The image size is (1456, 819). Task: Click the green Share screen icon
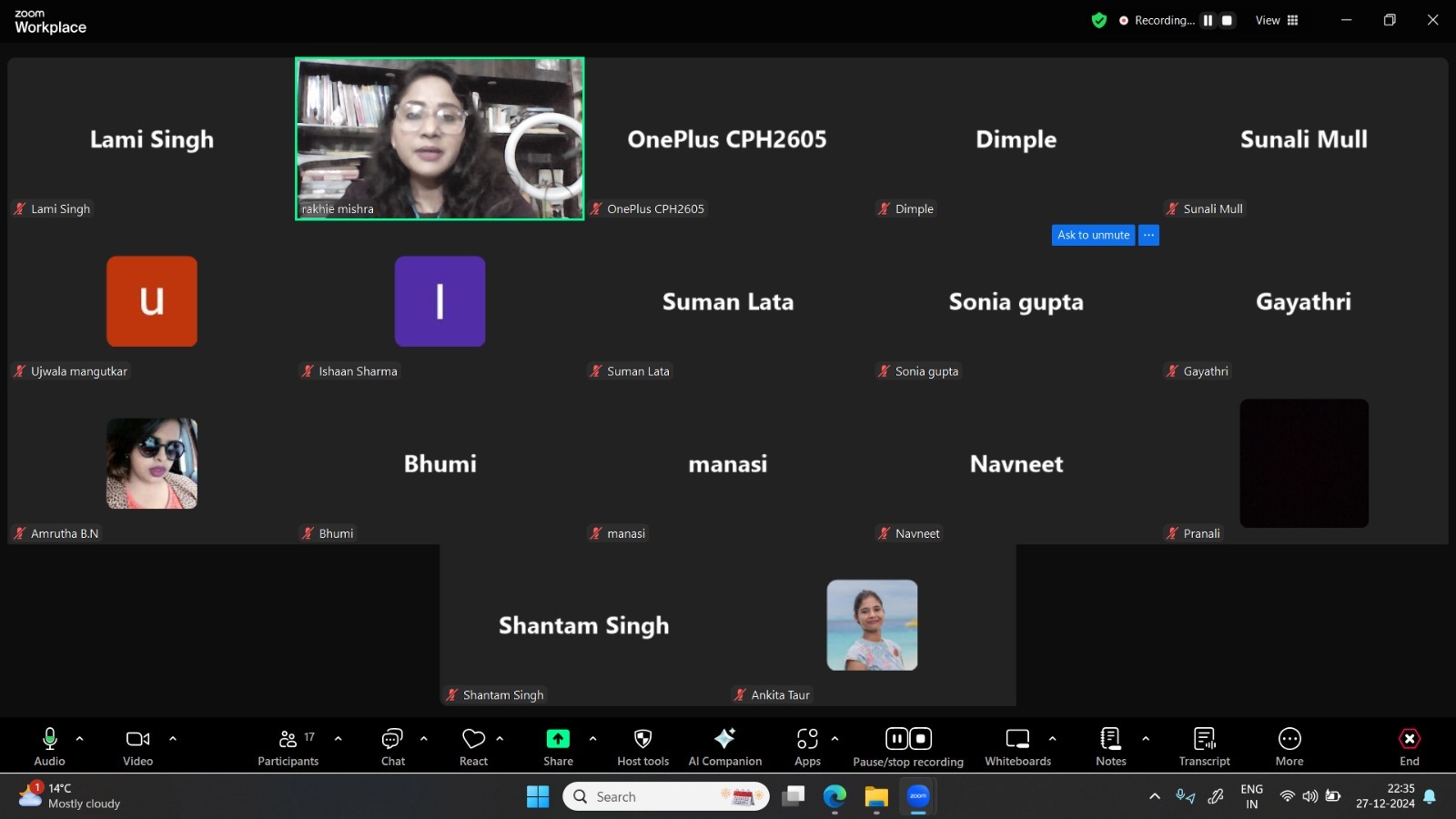(x=558, y=739)
